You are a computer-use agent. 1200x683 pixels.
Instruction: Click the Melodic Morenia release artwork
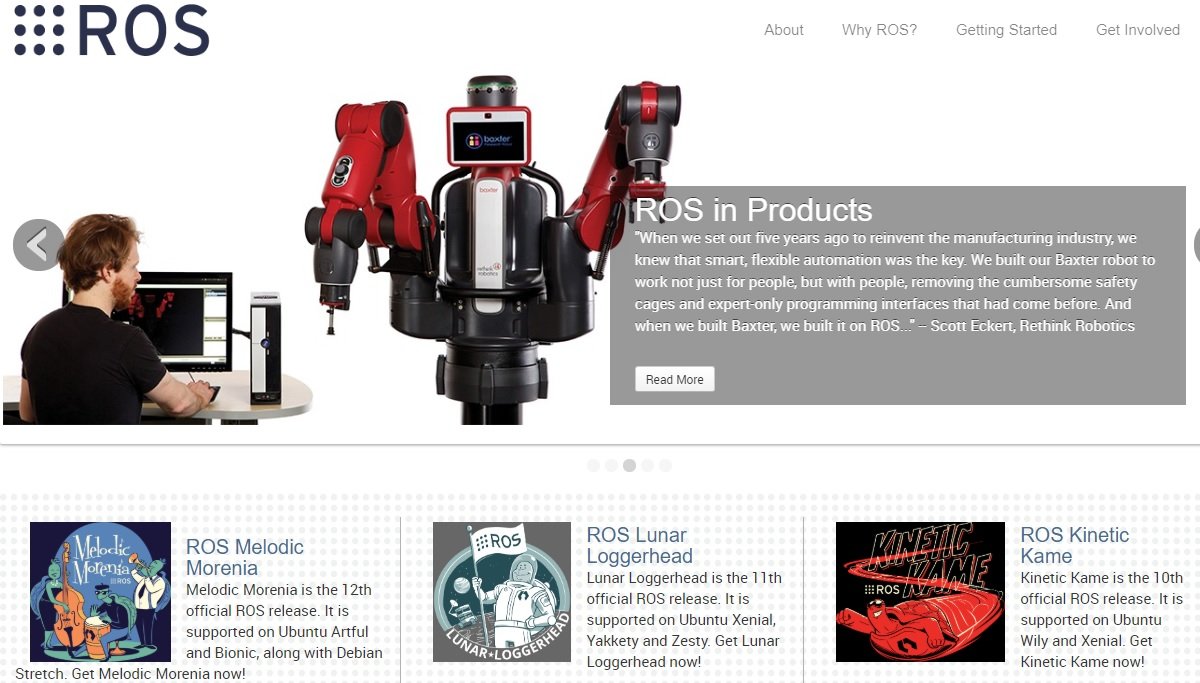click(x=100, y=592)
